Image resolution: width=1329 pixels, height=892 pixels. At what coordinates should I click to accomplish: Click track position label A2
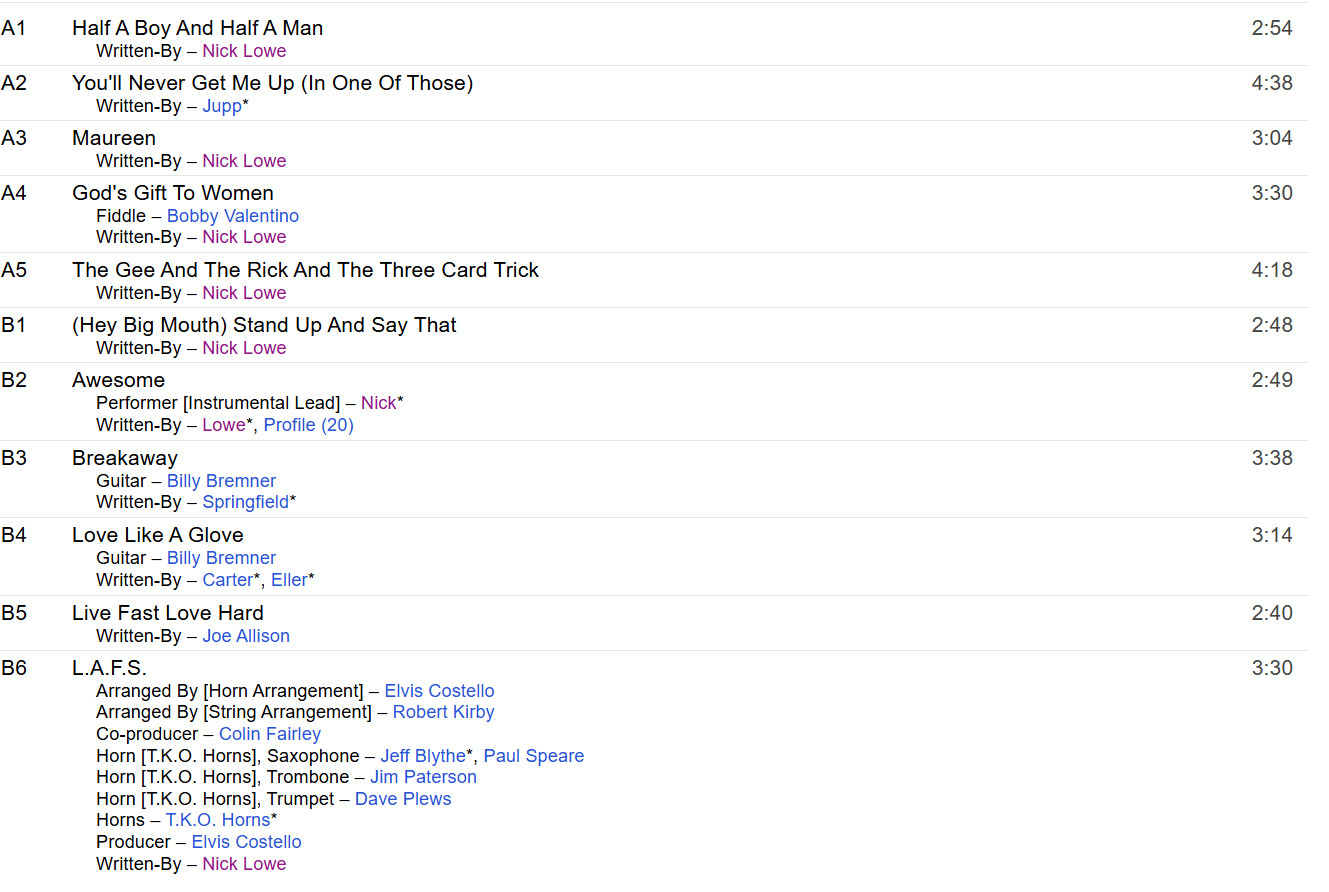point(14,83)
